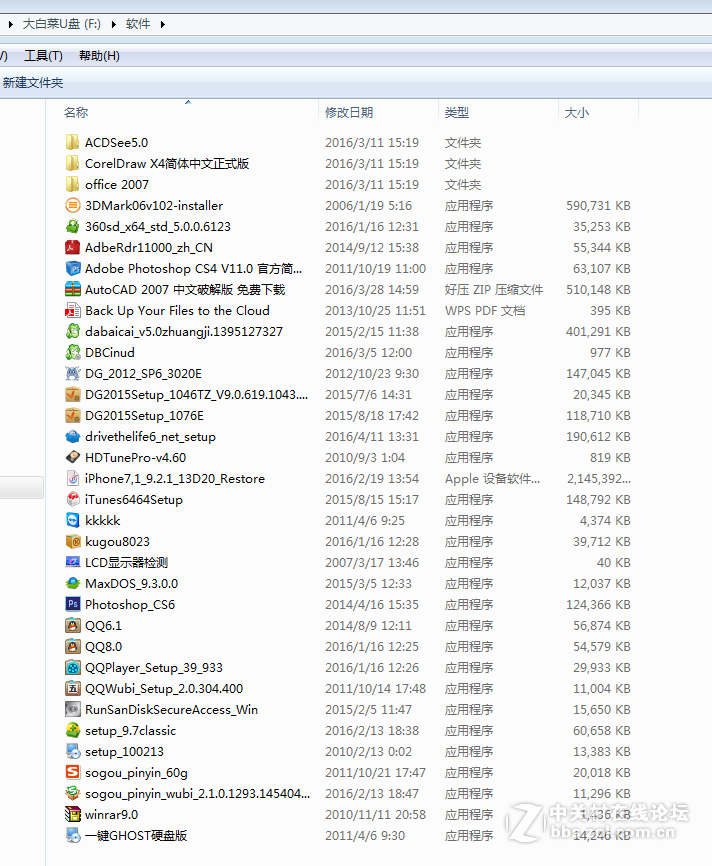Screen dimensions: 712x866
Task: Sort by the 大小 column header
Action: tap(577, 113)
